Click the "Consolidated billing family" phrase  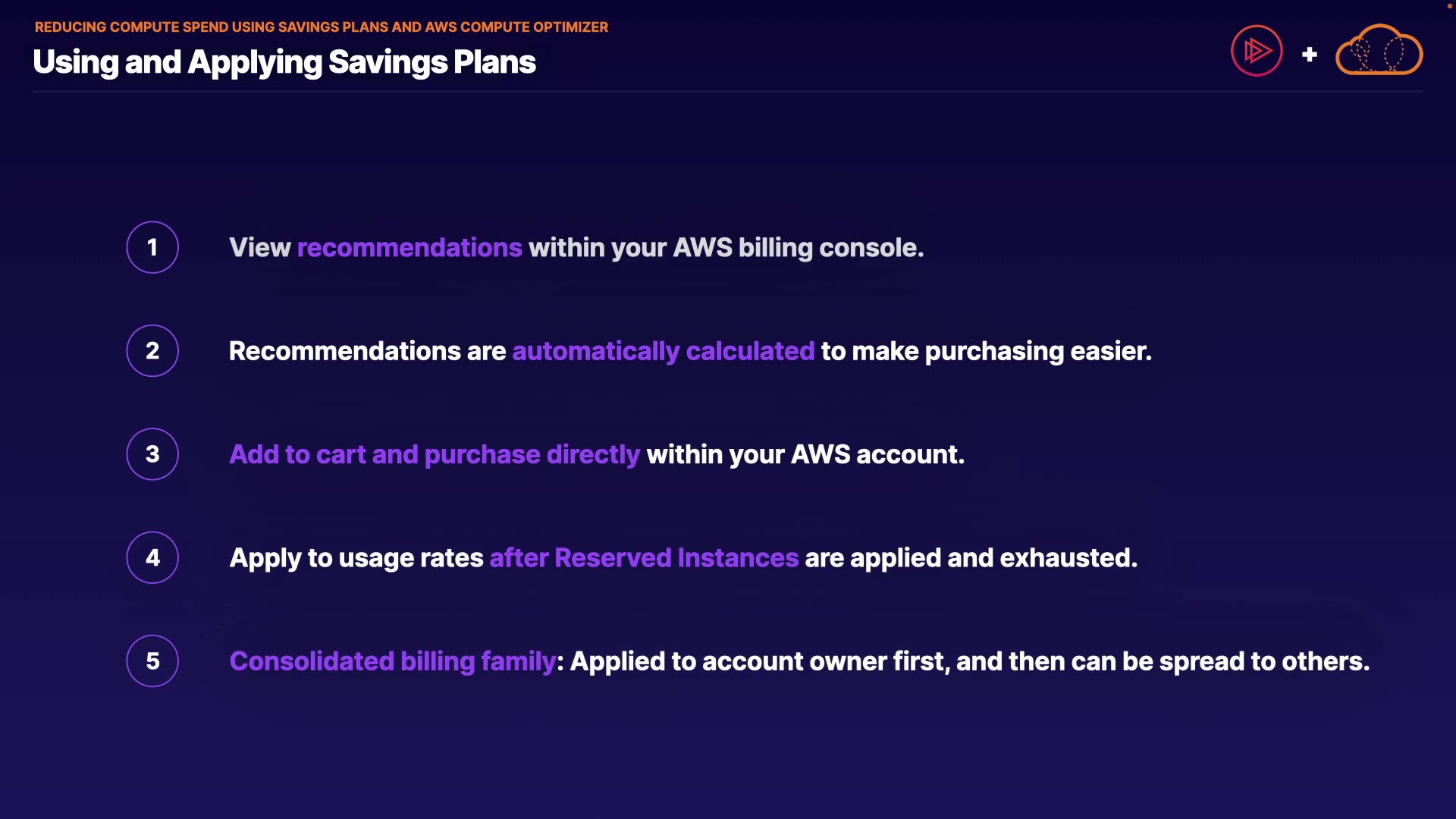[x=393, y=661]
